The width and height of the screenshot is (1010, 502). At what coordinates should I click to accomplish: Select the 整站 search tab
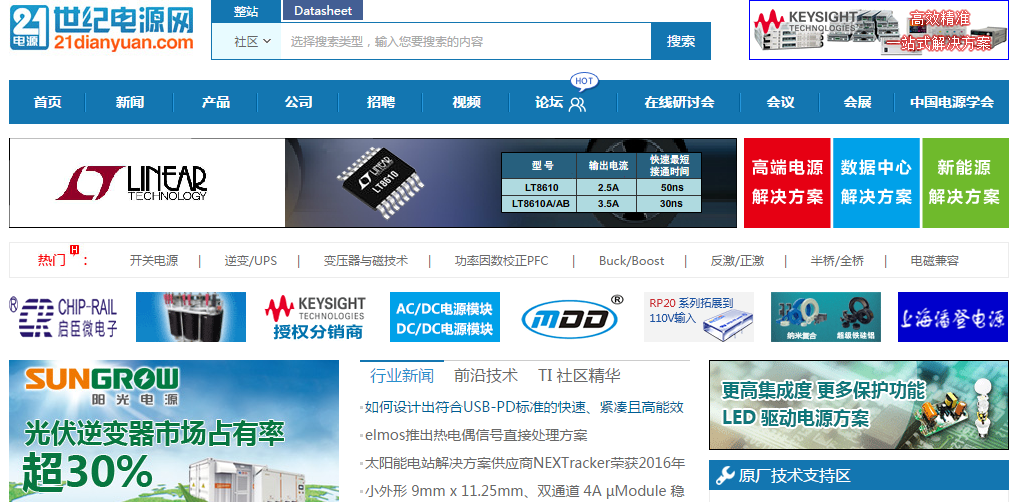coord(246,11)
